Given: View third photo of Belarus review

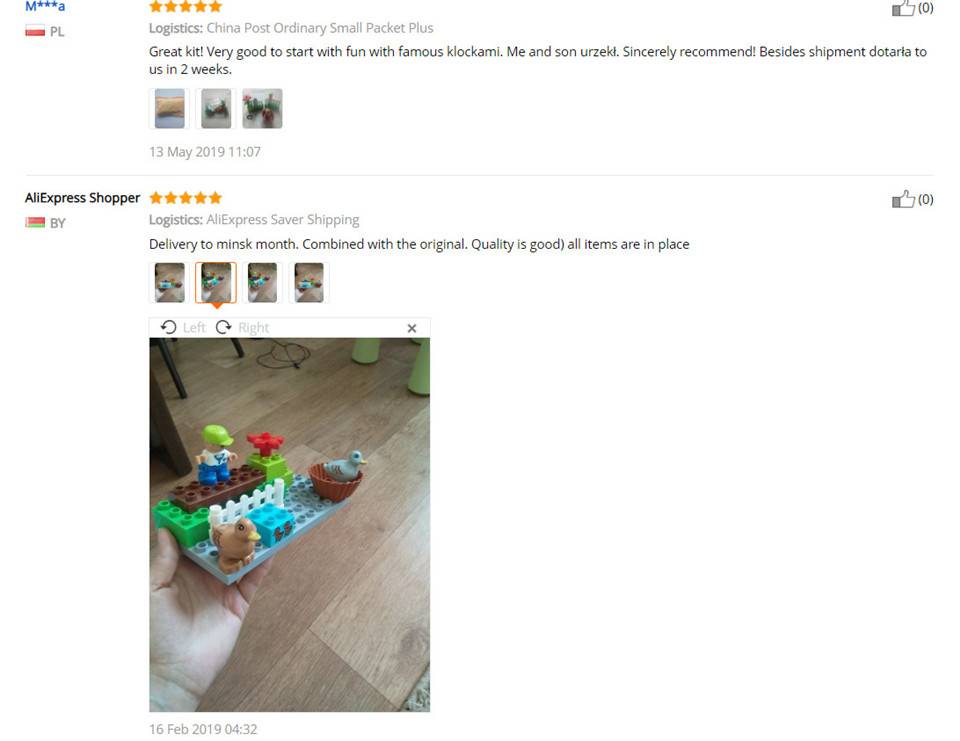Looking at the screenshot, I should [263, 282].
